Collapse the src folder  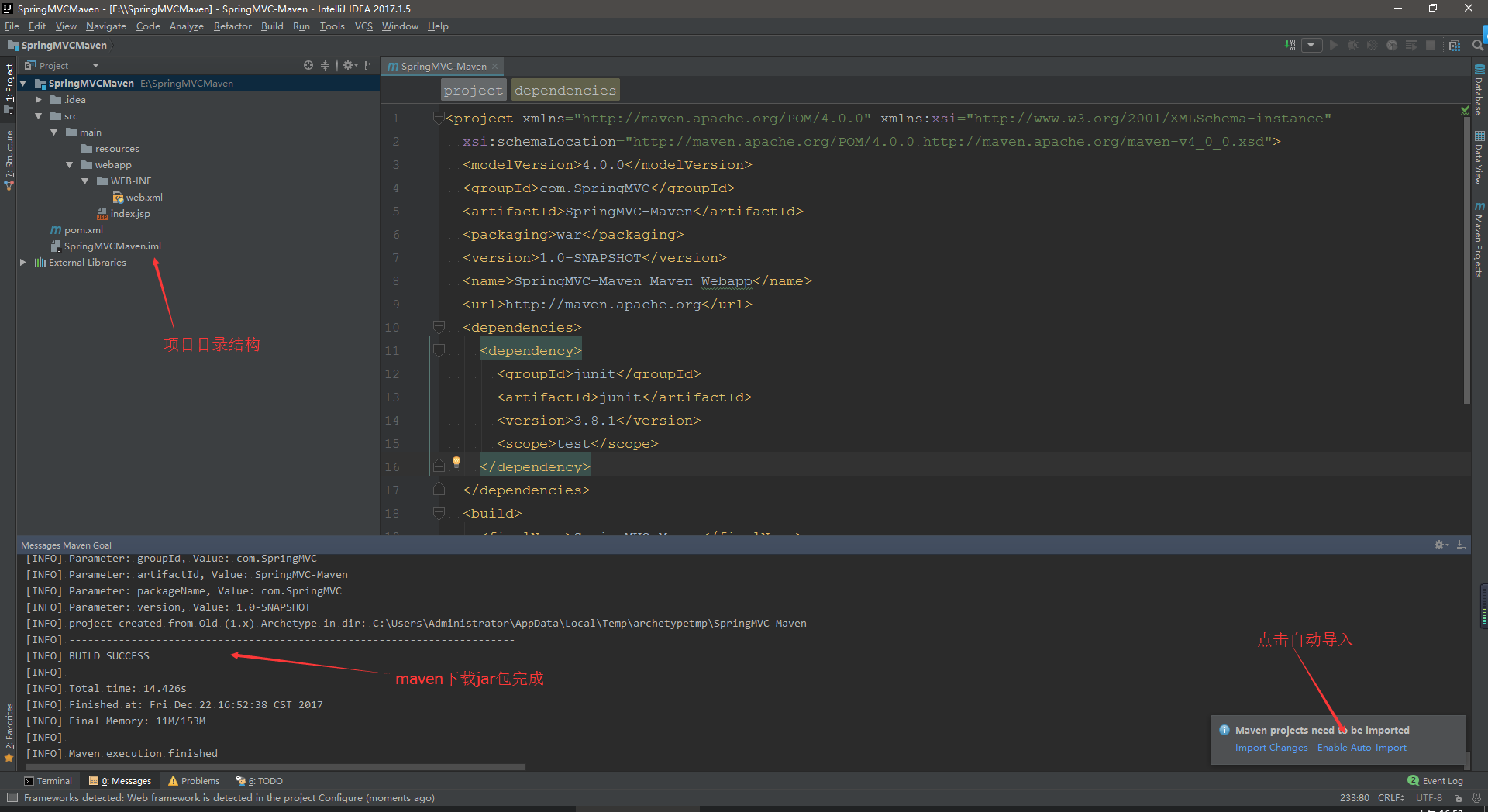click(x=39, y=116)
